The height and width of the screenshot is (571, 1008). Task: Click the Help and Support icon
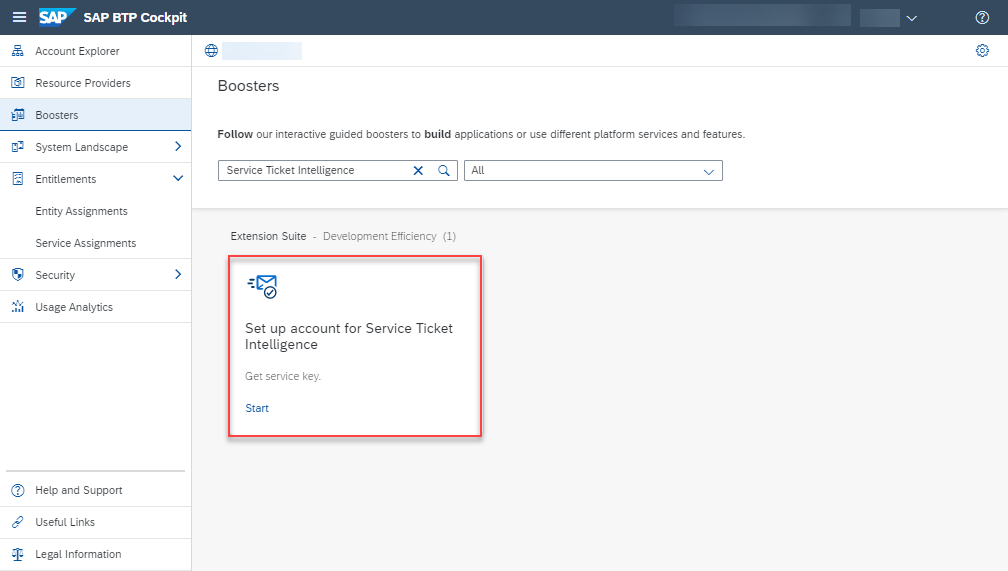(18, 490)
